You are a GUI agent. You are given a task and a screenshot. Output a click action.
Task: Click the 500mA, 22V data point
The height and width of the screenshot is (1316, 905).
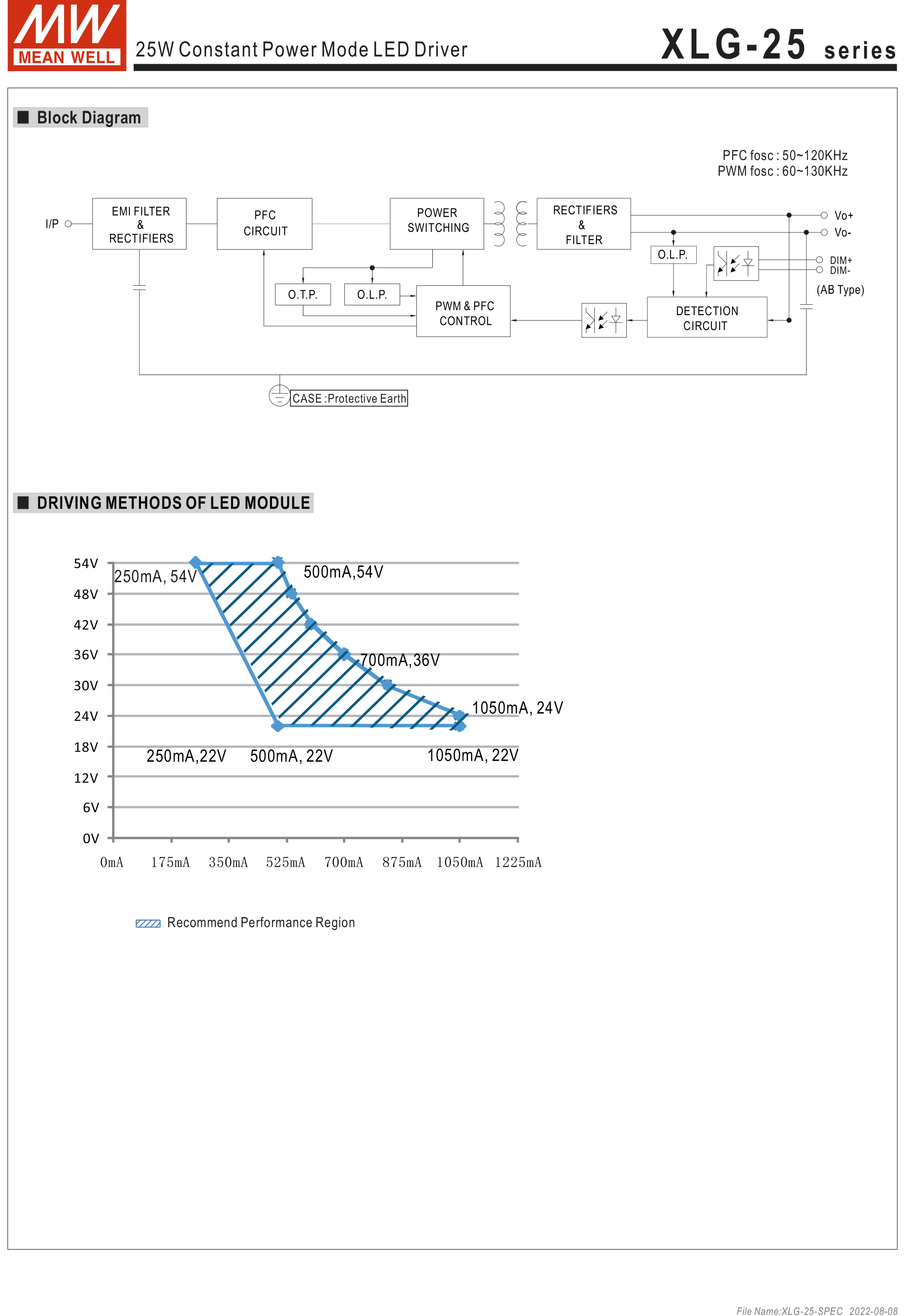point(277,726)
